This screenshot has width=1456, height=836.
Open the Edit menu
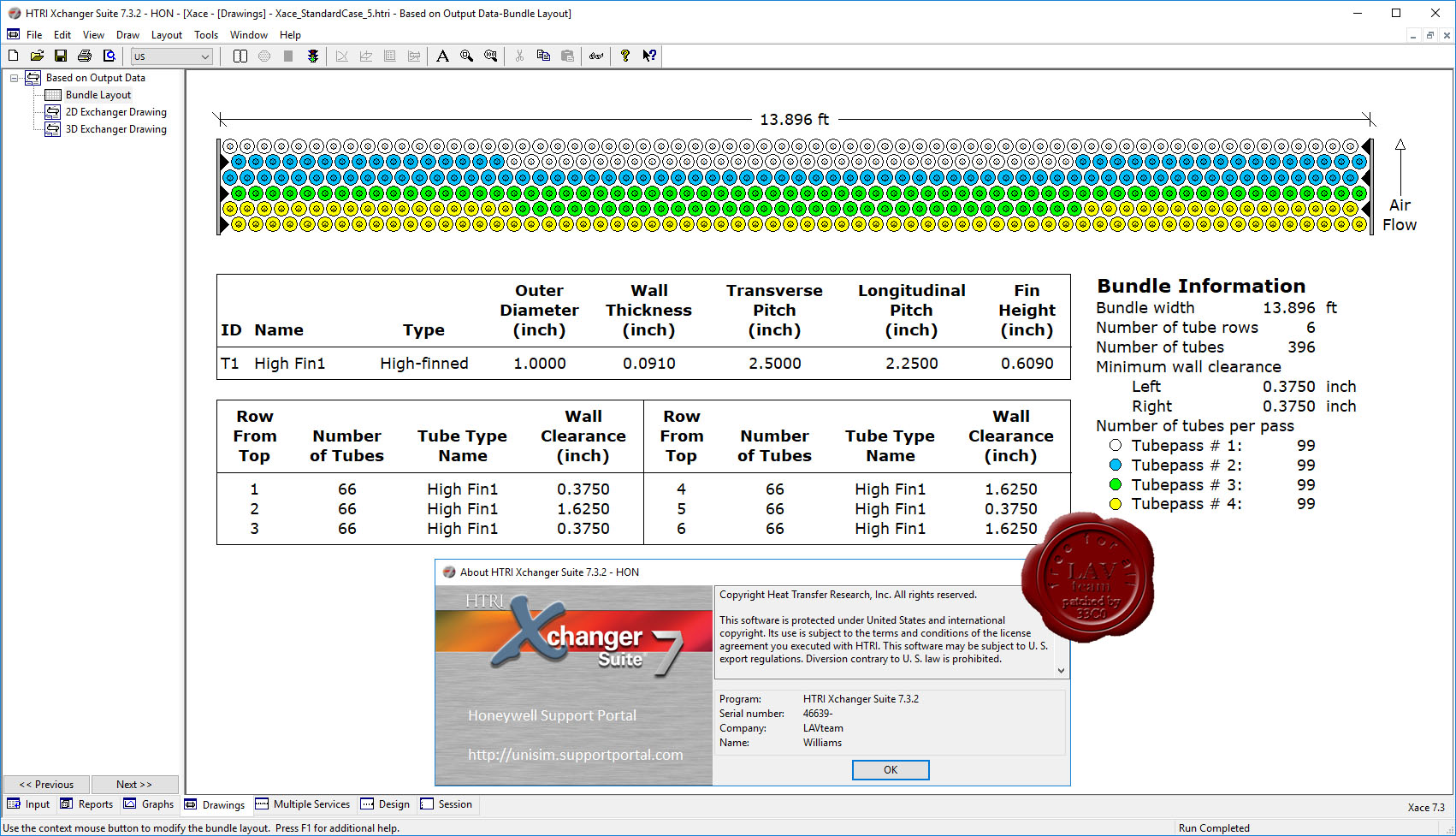62,35
